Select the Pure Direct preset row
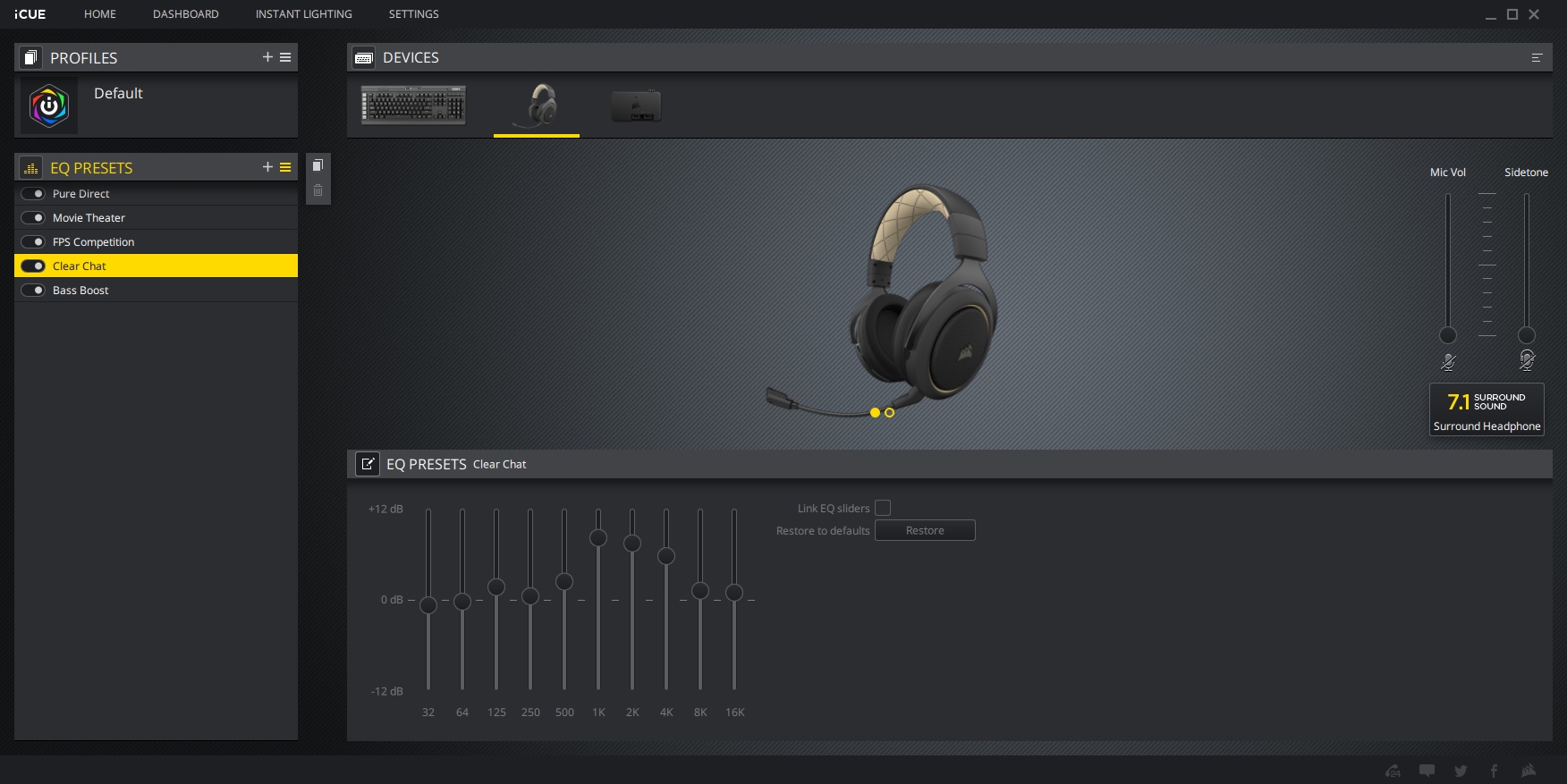This screenshot has width=1567, height=784. 156,194
